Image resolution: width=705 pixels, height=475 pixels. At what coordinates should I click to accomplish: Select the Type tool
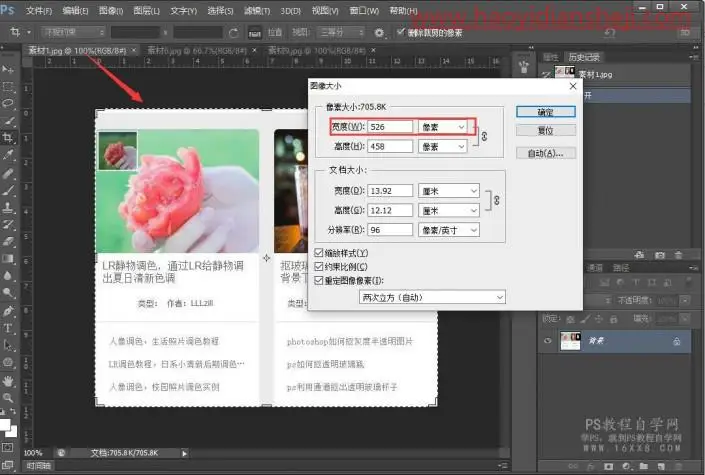[x=8, y=328]
